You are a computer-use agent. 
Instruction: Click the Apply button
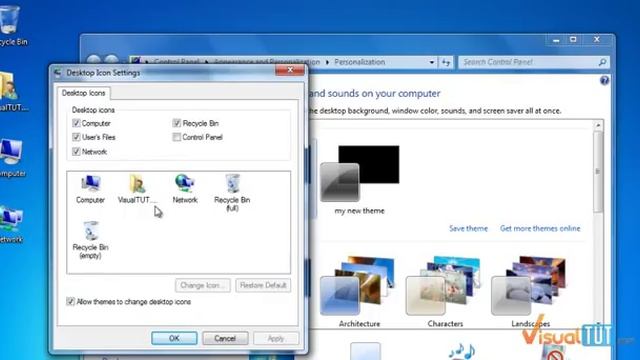click(x=276, y=338)
